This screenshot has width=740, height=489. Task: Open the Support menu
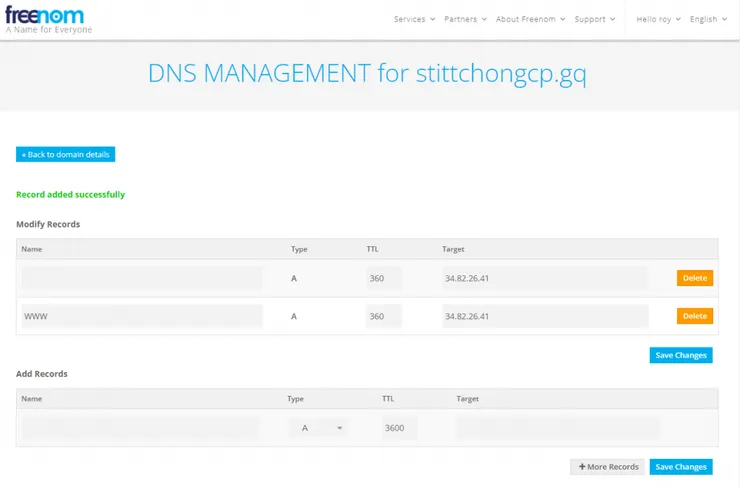click(595, 19)
